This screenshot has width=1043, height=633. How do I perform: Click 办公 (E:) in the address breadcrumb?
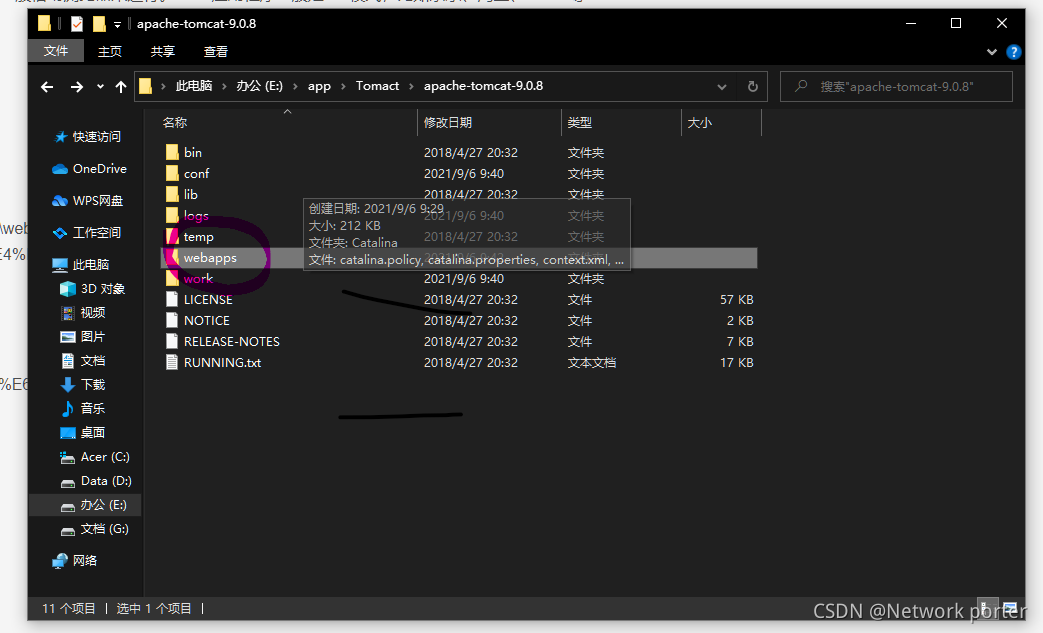[x=259, y=86]
